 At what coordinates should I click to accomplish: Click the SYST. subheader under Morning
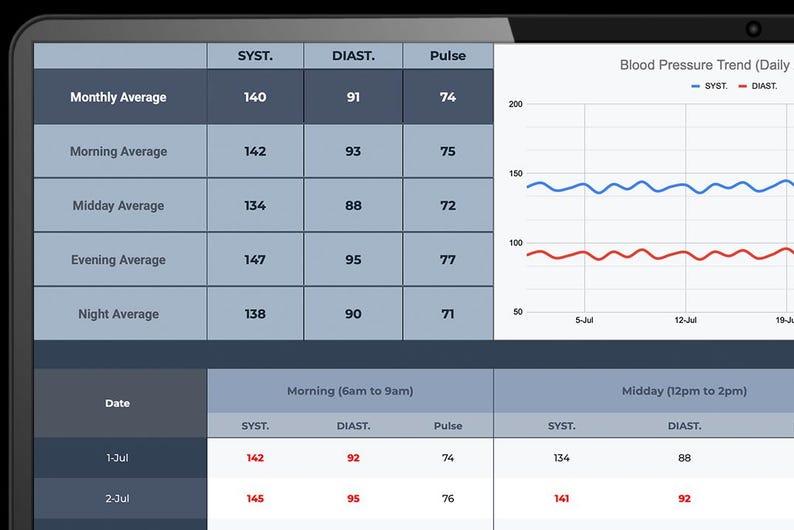(255, 426)
